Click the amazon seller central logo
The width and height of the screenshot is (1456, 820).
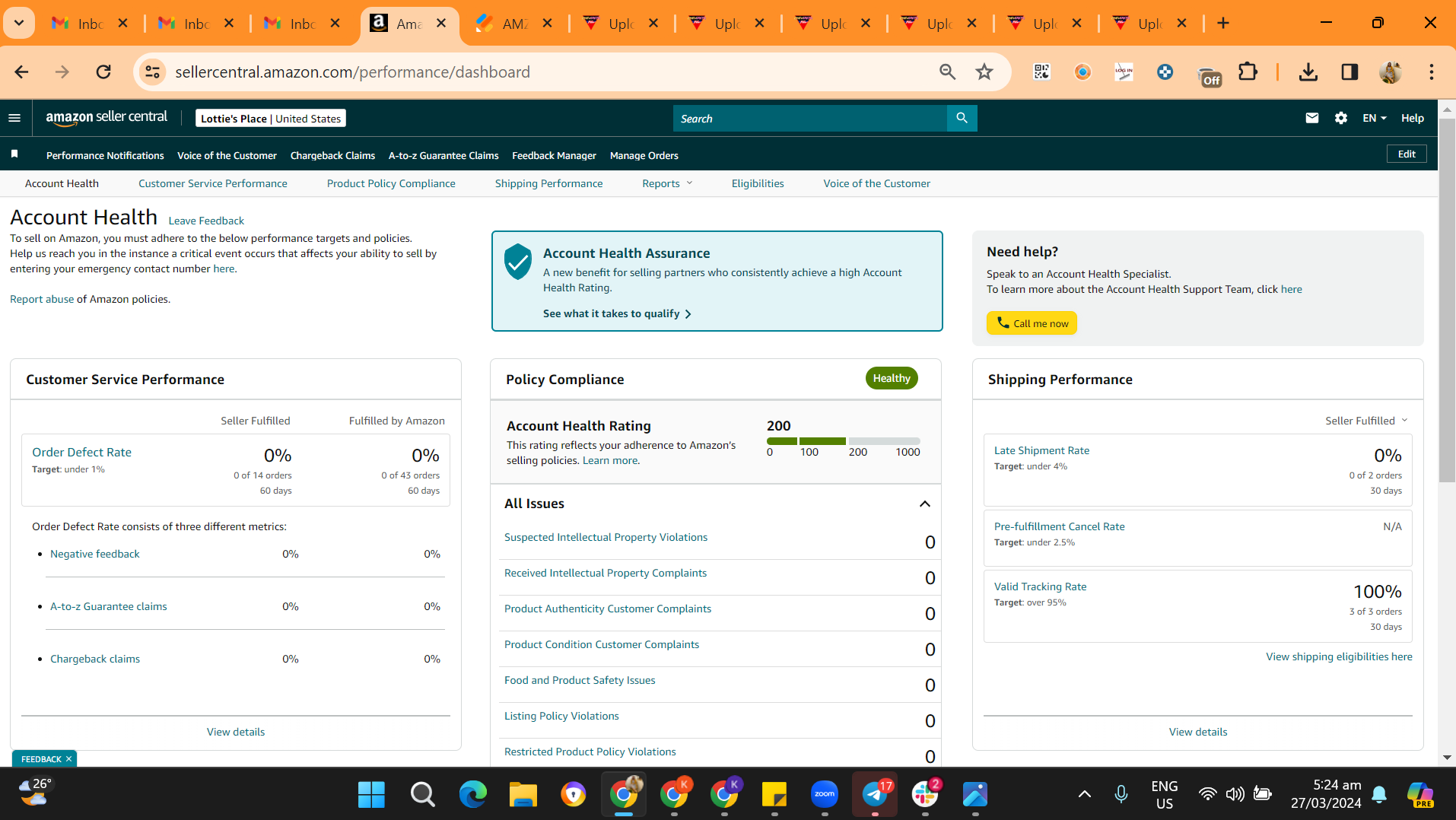[x=106, y=118]
